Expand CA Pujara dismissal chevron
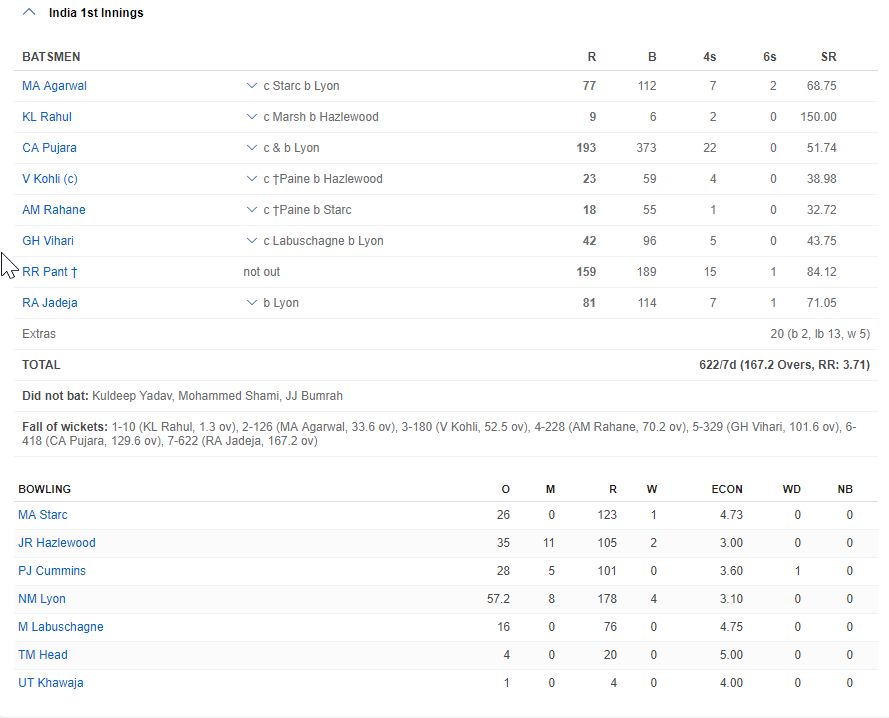889x718 pixels. click(251, 148)
